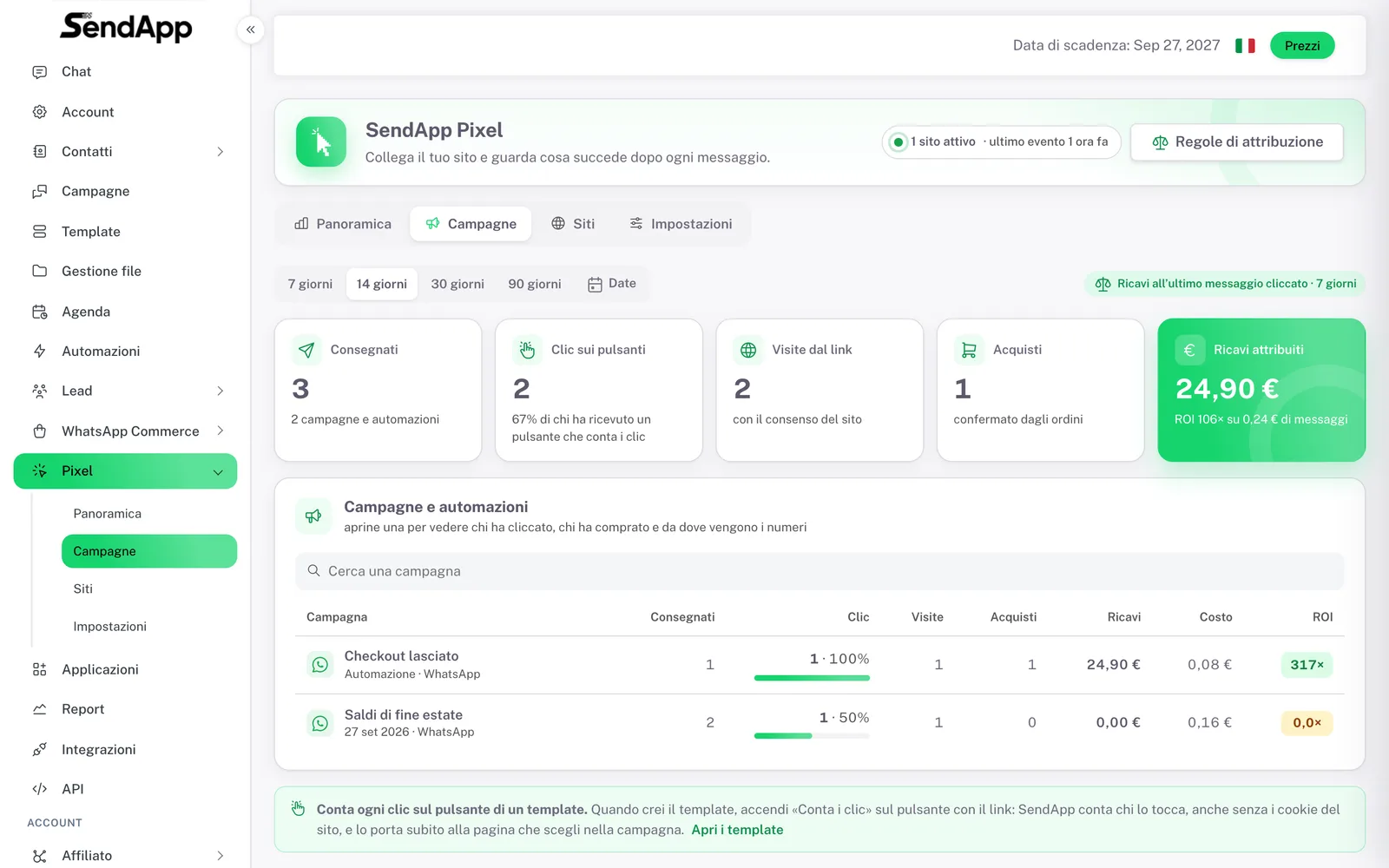Click the hand icon on Clic sui pulsanti card

[x=527, y=350]
